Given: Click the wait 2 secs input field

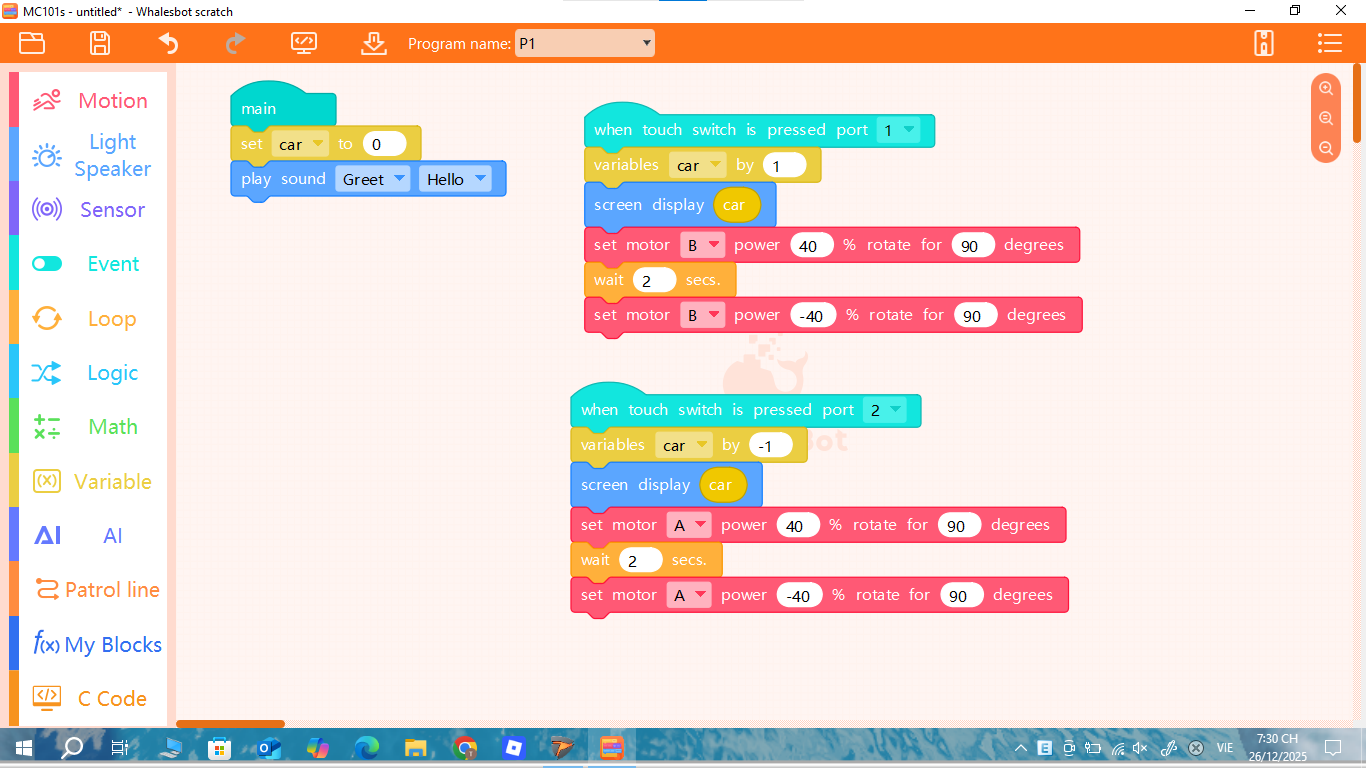Looking at the screenshot, I should pyautogui.click(x=654, y=280).
